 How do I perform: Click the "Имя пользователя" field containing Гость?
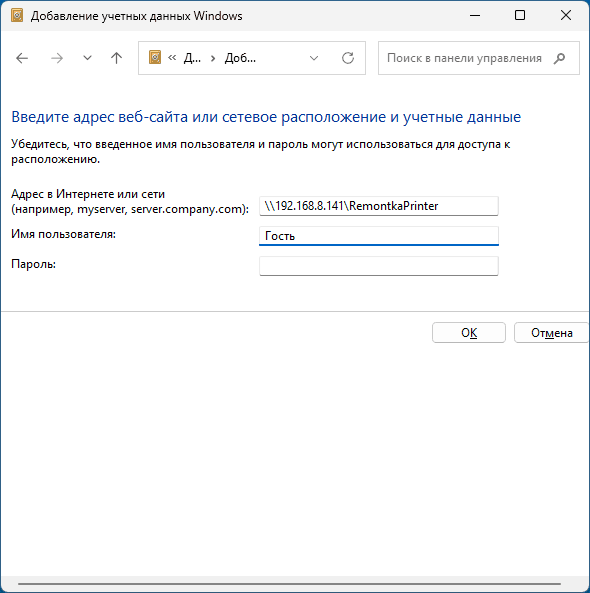[x=379, y=236]
